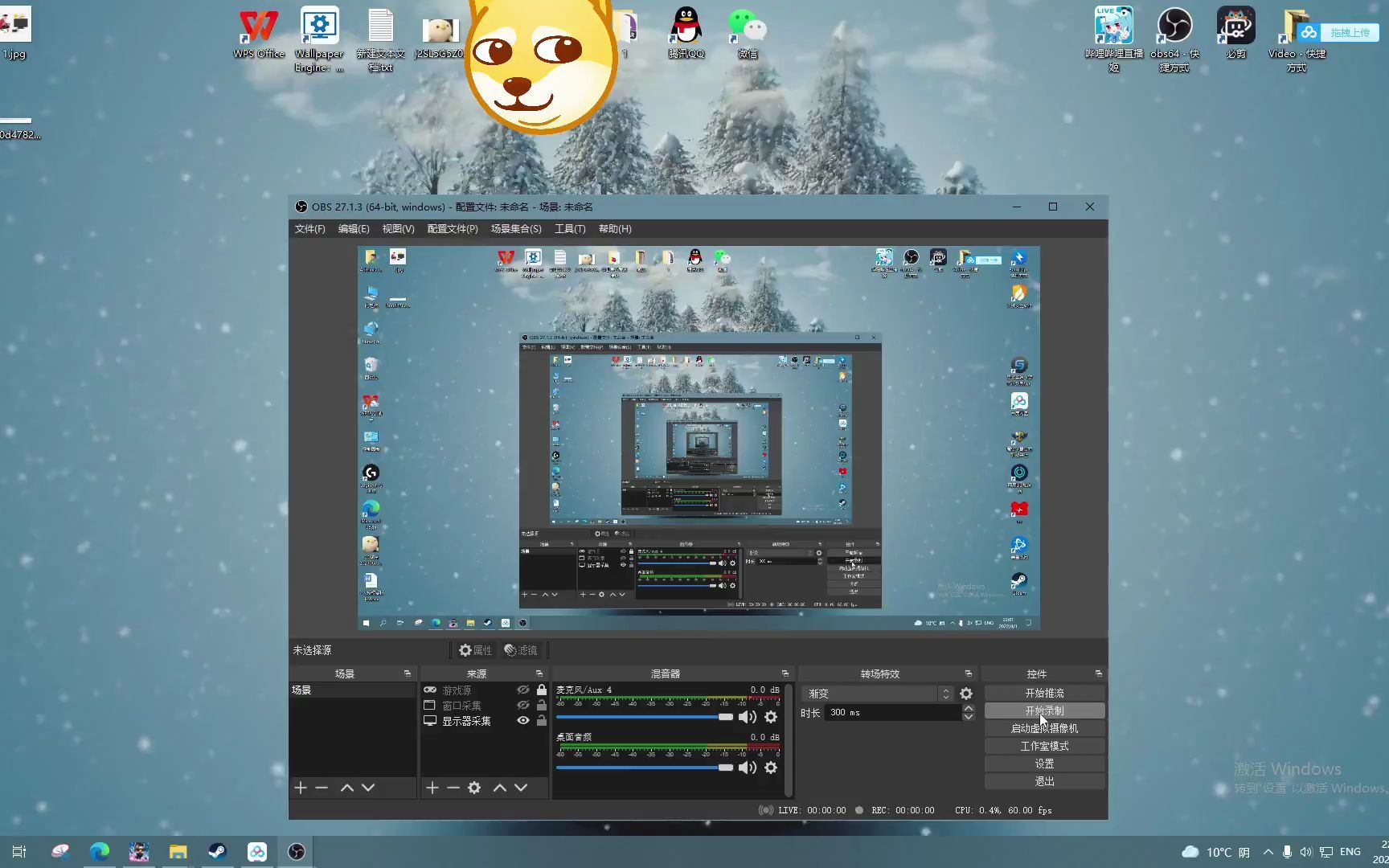Open 文件(F) menu
The image size is (1389, 868).
pyautogui.click(x=309, y=229)
